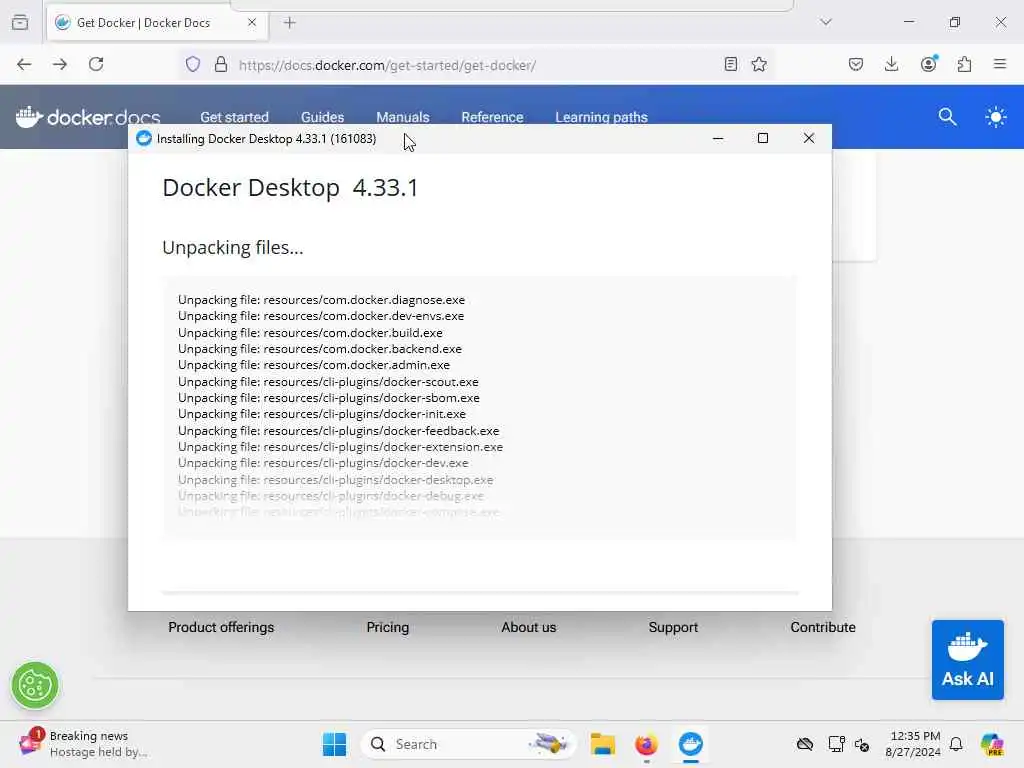The height and width of the screenshot is (768, 1024).
Task: Open the Manuals menu item
Action: coord(403,117)
